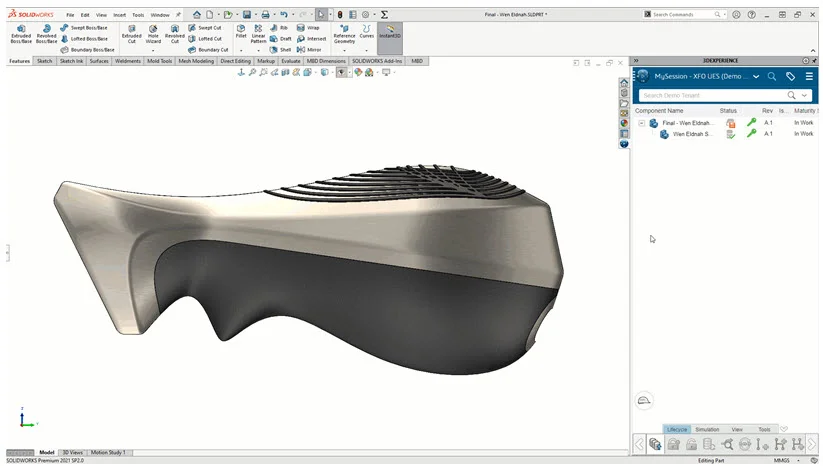Viewport: 823px width, 469px height.
Task: Open the Insert menu
Action: click(120, 15)
